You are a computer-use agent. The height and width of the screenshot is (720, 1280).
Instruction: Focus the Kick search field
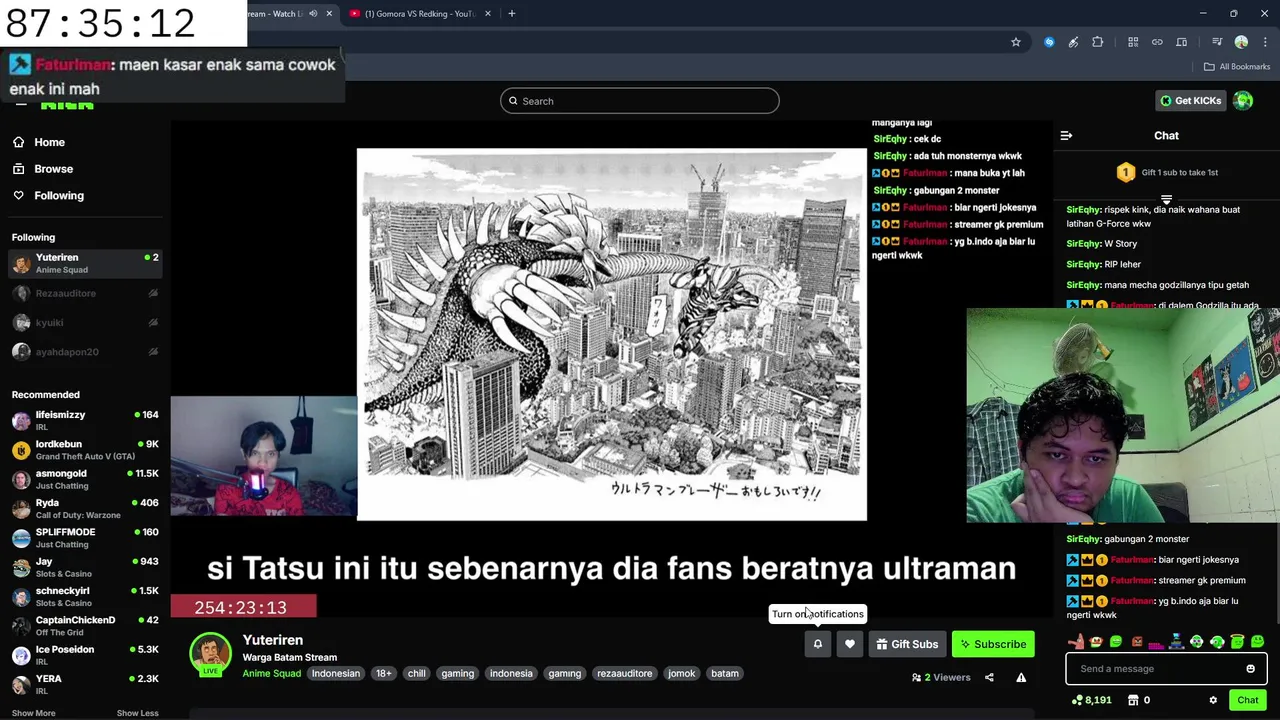click(x=640, y=101)
